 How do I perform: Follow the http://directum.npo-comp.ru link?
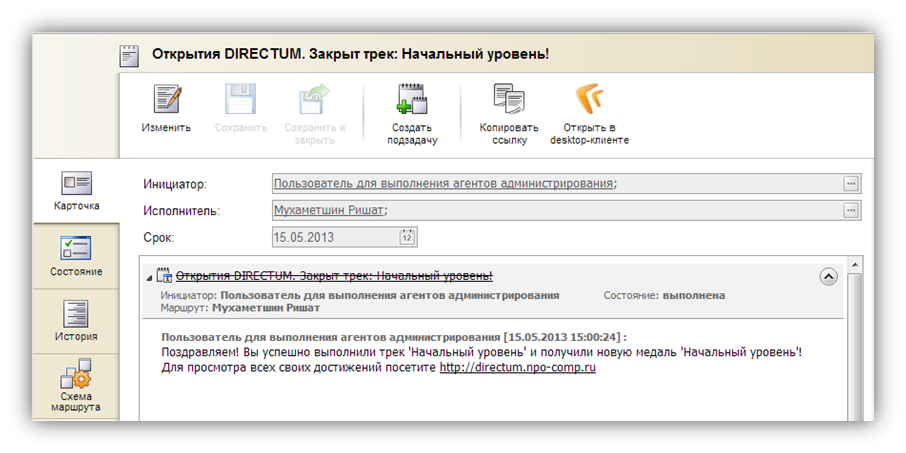pyautogui.click(x=517, y=367)
